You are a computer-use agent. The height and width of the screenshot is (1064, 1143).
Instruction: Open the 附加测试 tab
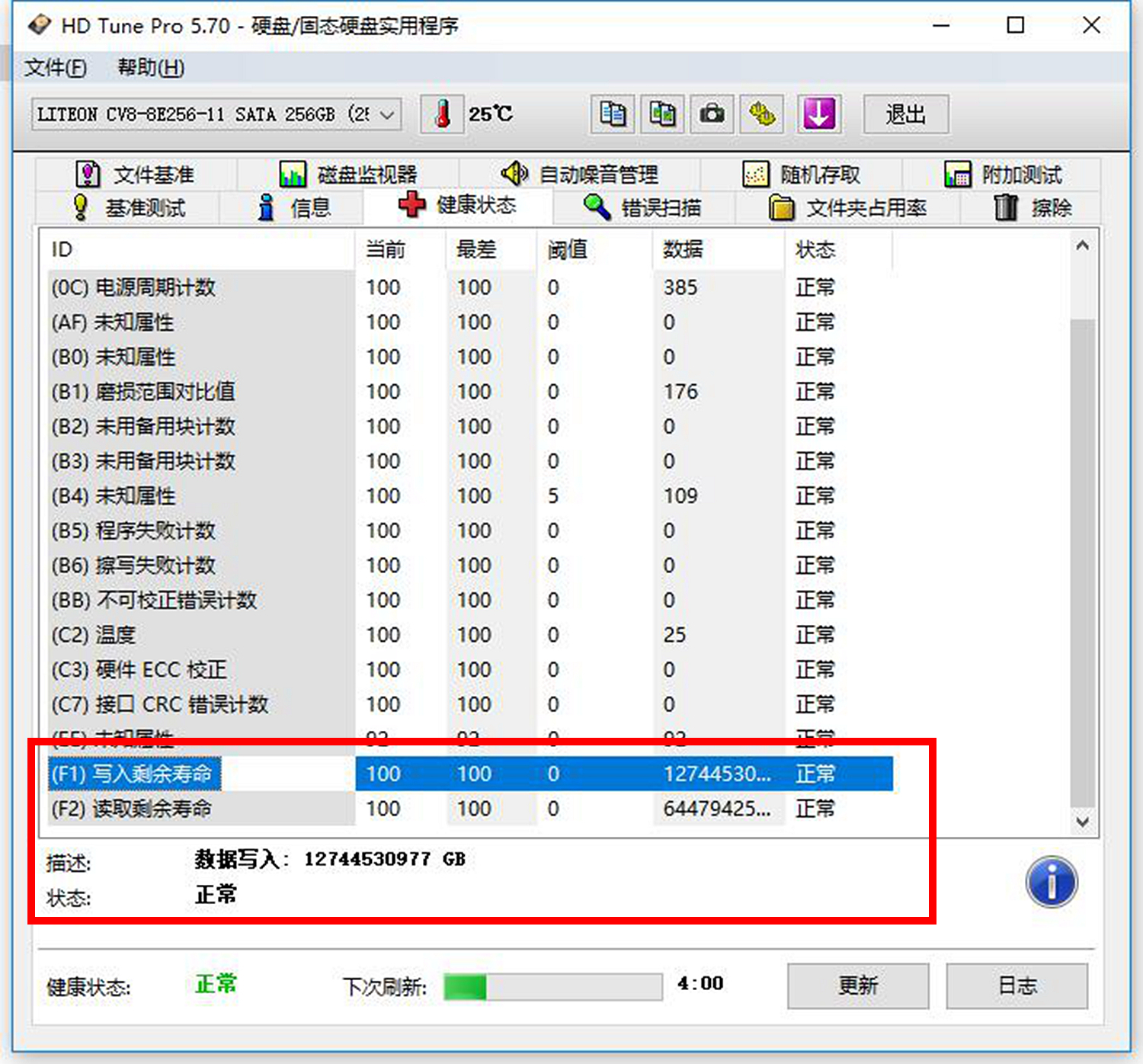[1002, 175]
